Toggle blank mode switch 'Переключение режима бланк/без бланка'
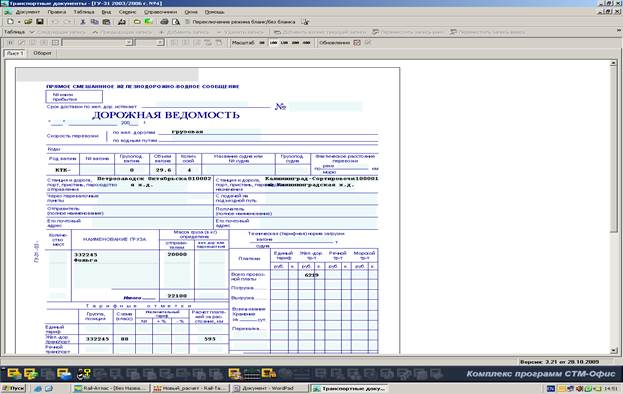 tap(241, 22)
